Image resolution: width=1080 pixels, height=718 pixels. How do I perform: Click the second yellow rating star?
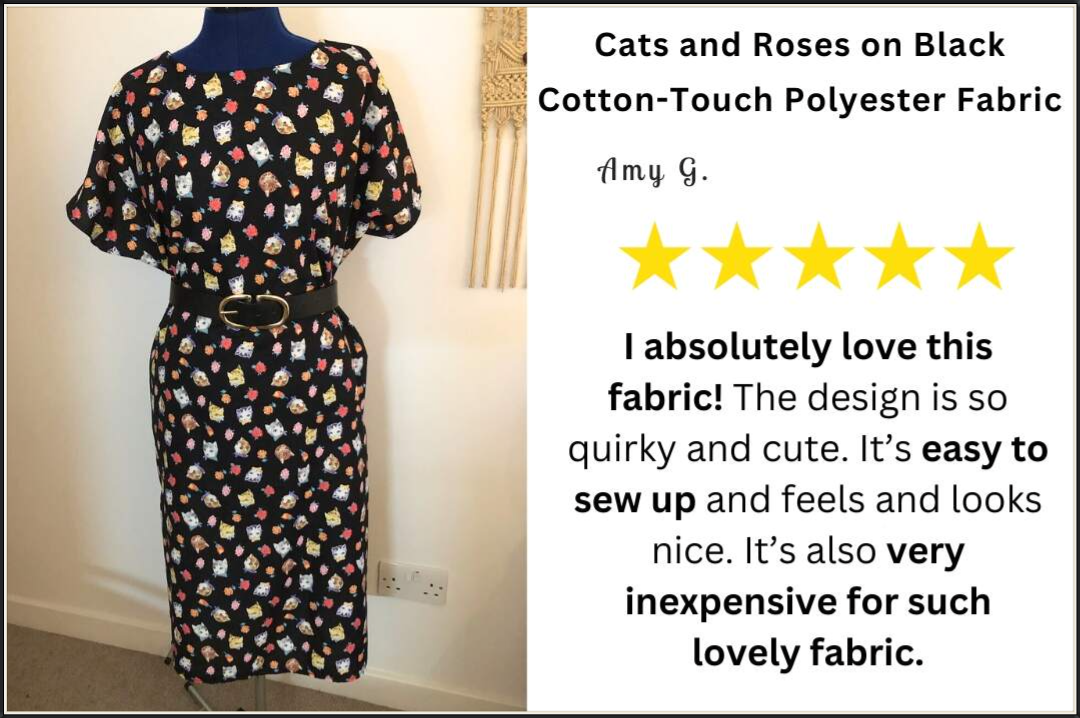point(736,257)
